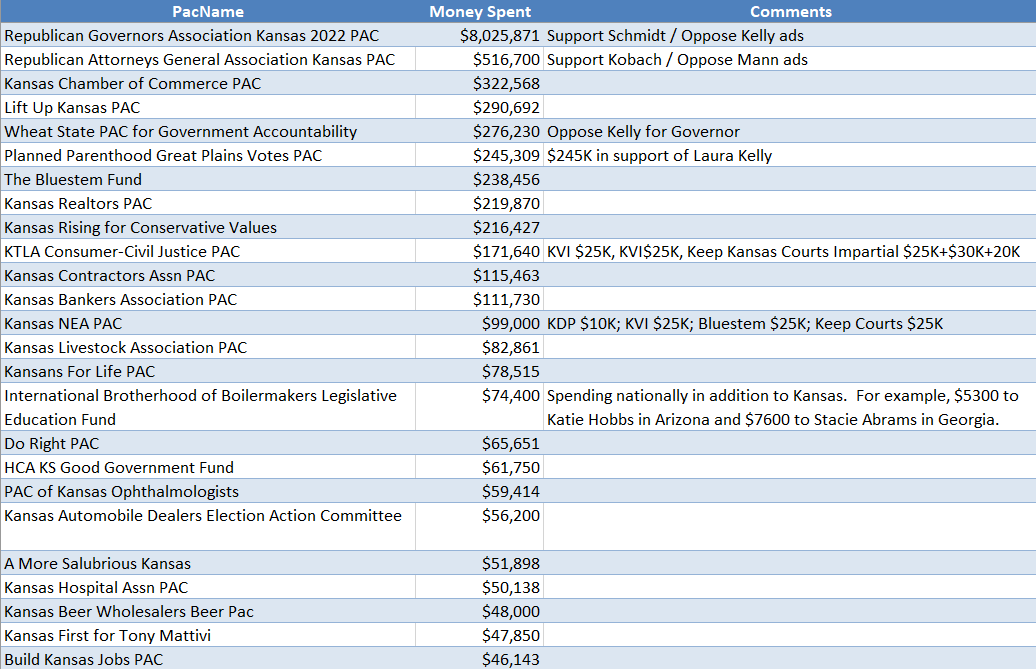Select the $82,861 amount cell

[480, 347]
